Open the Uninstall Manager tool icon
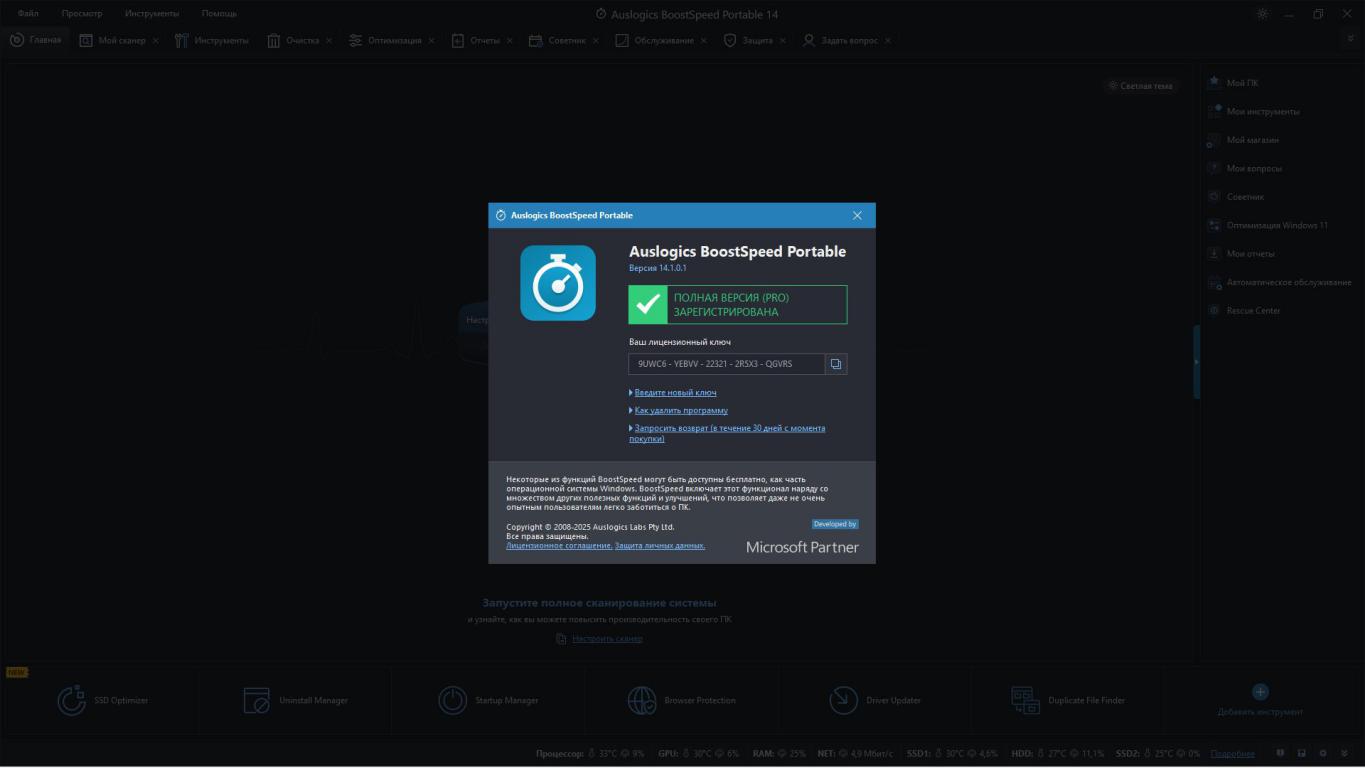The height and width of the screenshot is (768, 1365). click(257, 700)
